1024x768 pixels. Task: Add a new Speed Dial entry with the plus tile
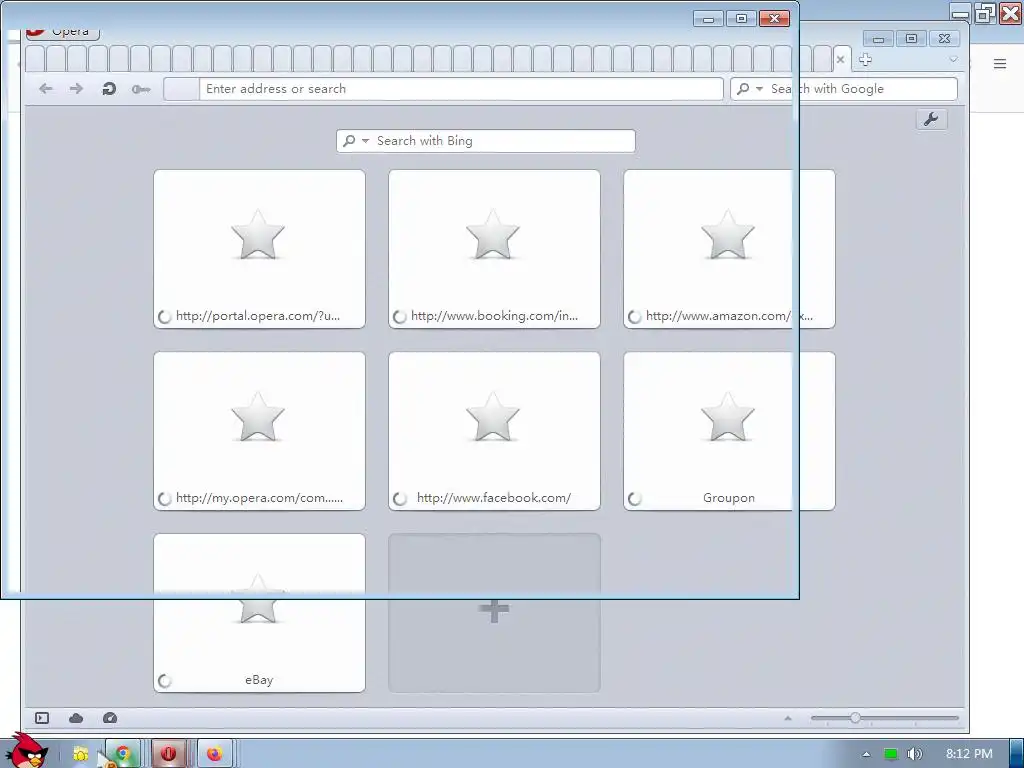click(x=494, y=613)
